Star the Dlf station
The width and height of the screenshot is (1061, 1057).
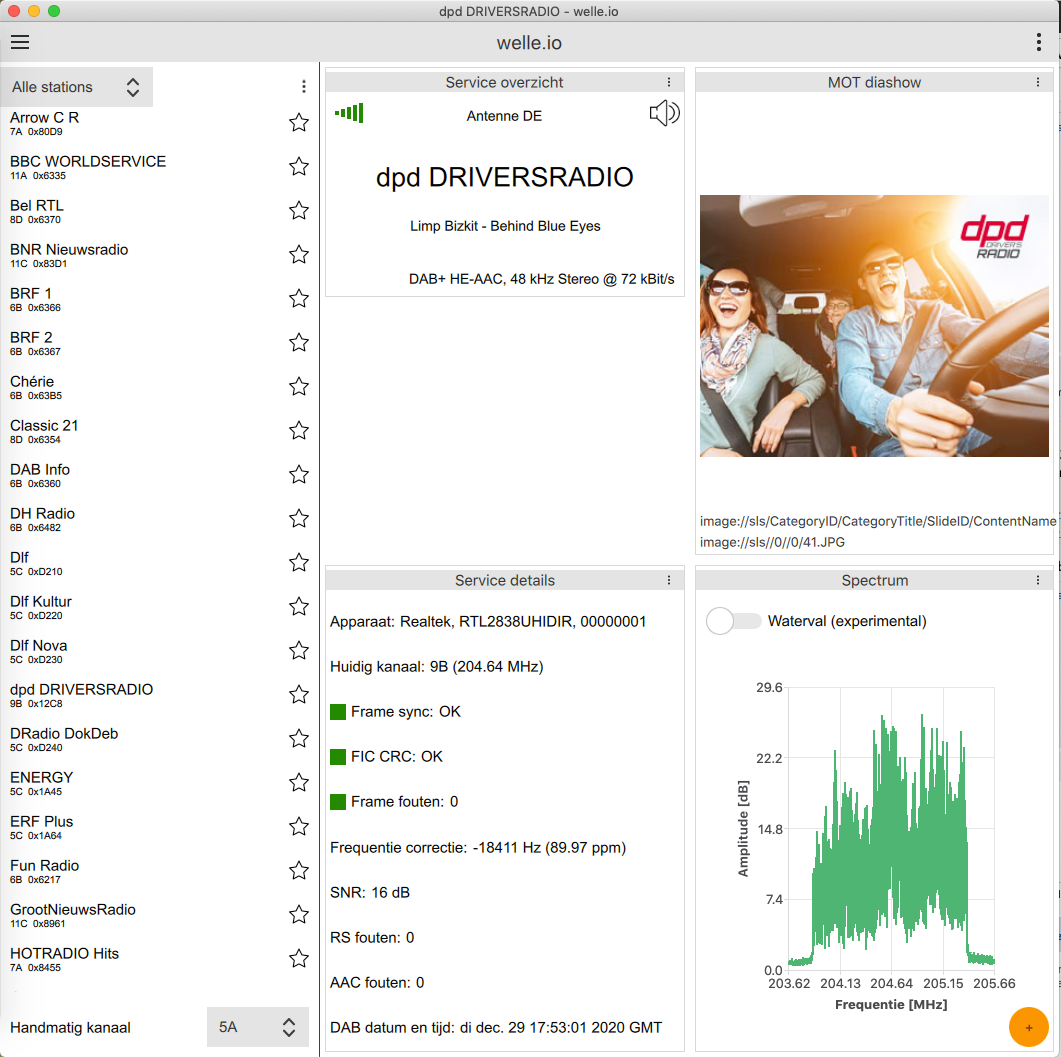click(299, 562)
